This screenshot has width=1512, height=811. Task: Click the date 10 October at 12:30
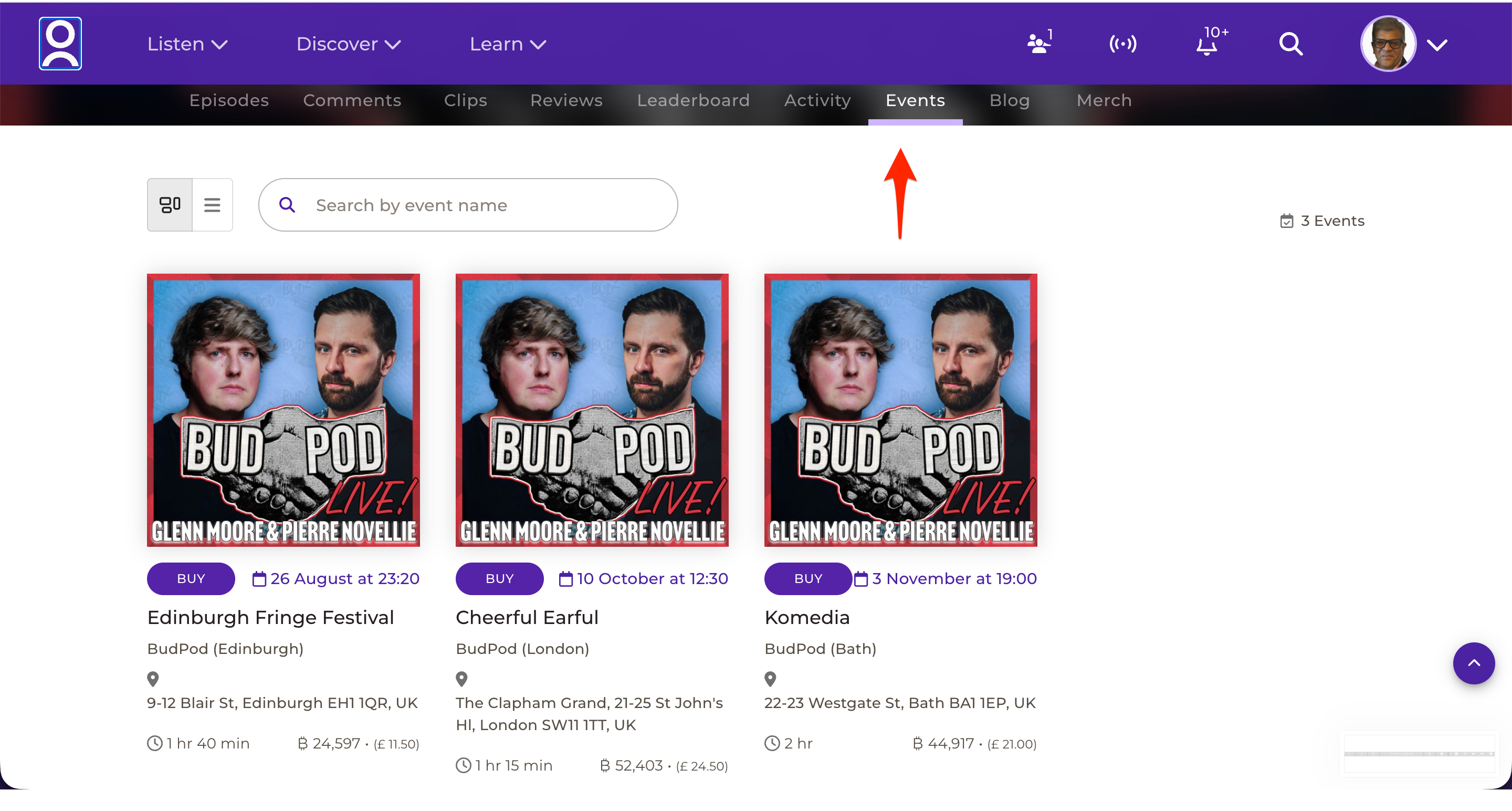[x=653, y=579]
